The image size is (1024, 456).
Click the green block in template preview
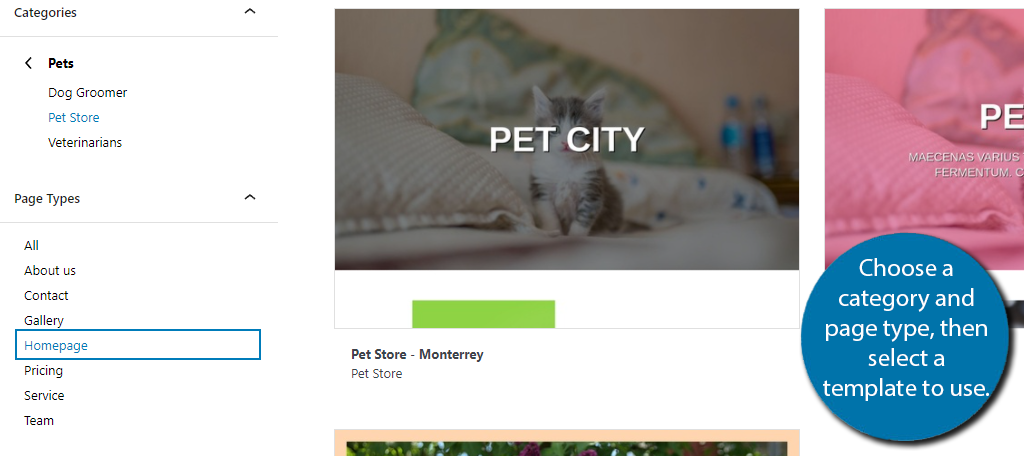tap(483, 314)
